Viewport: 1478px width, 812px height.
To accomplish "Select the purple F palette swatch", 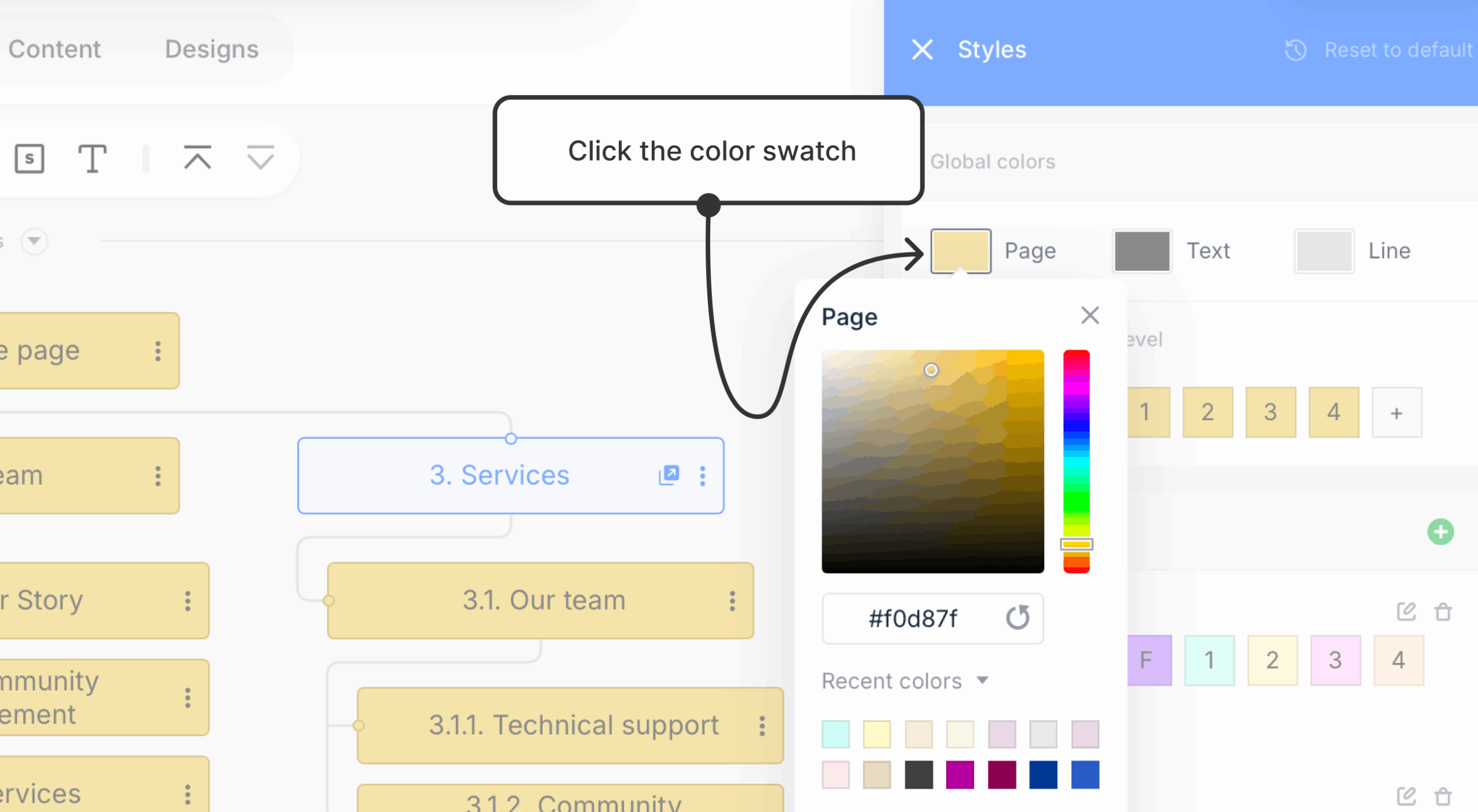I will (x=1149, y=660).
